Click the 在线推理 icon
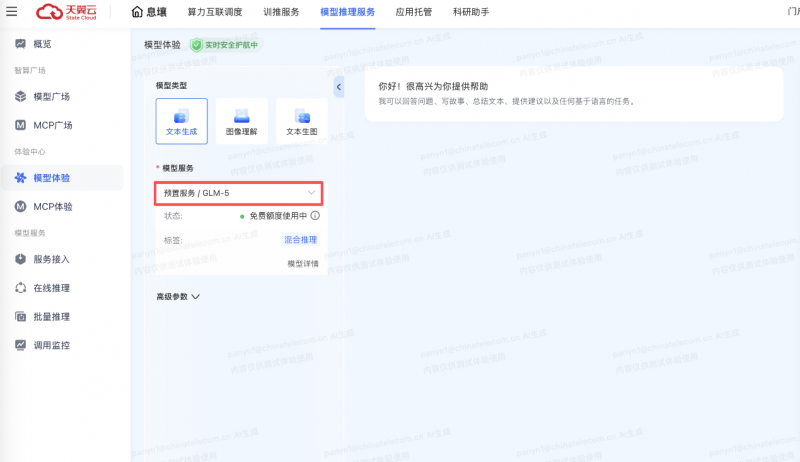Viewport: 800px width, 462px height. click(x=20, y=288)
